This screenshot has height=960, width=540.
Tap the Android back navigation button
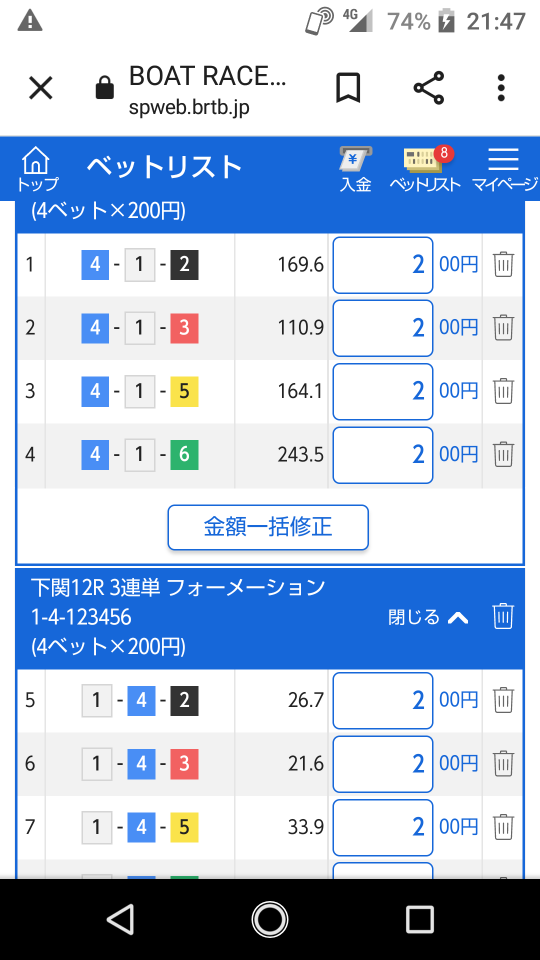(x=120, y=919)
